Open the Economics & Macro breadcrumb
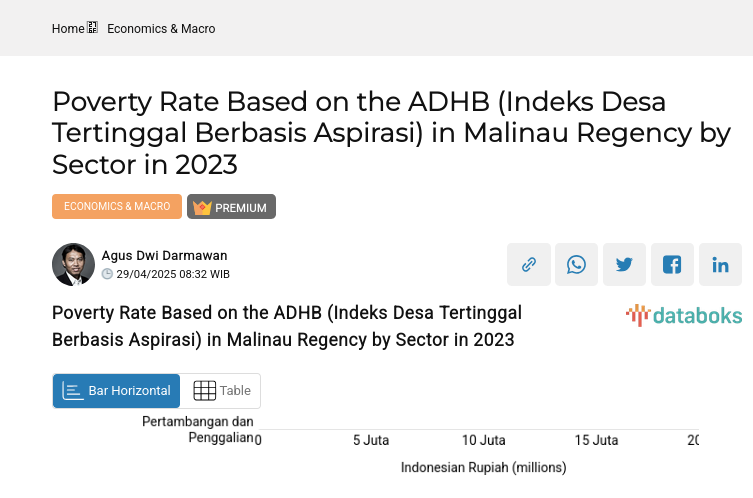753x498 pixels. tap(161, 29)
